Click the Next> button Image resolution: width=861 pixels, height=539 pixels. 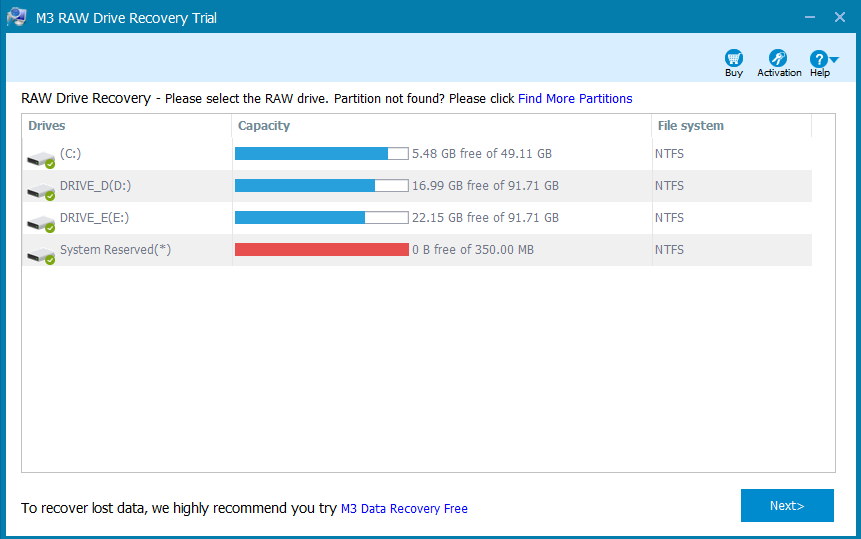click(787, 506)
